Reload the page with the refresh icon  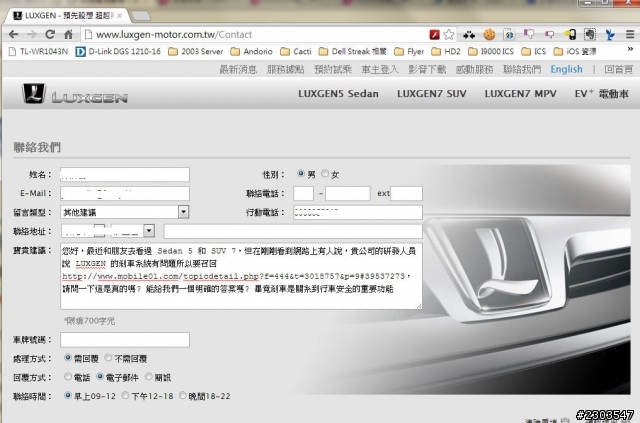[x=50, y=35]
